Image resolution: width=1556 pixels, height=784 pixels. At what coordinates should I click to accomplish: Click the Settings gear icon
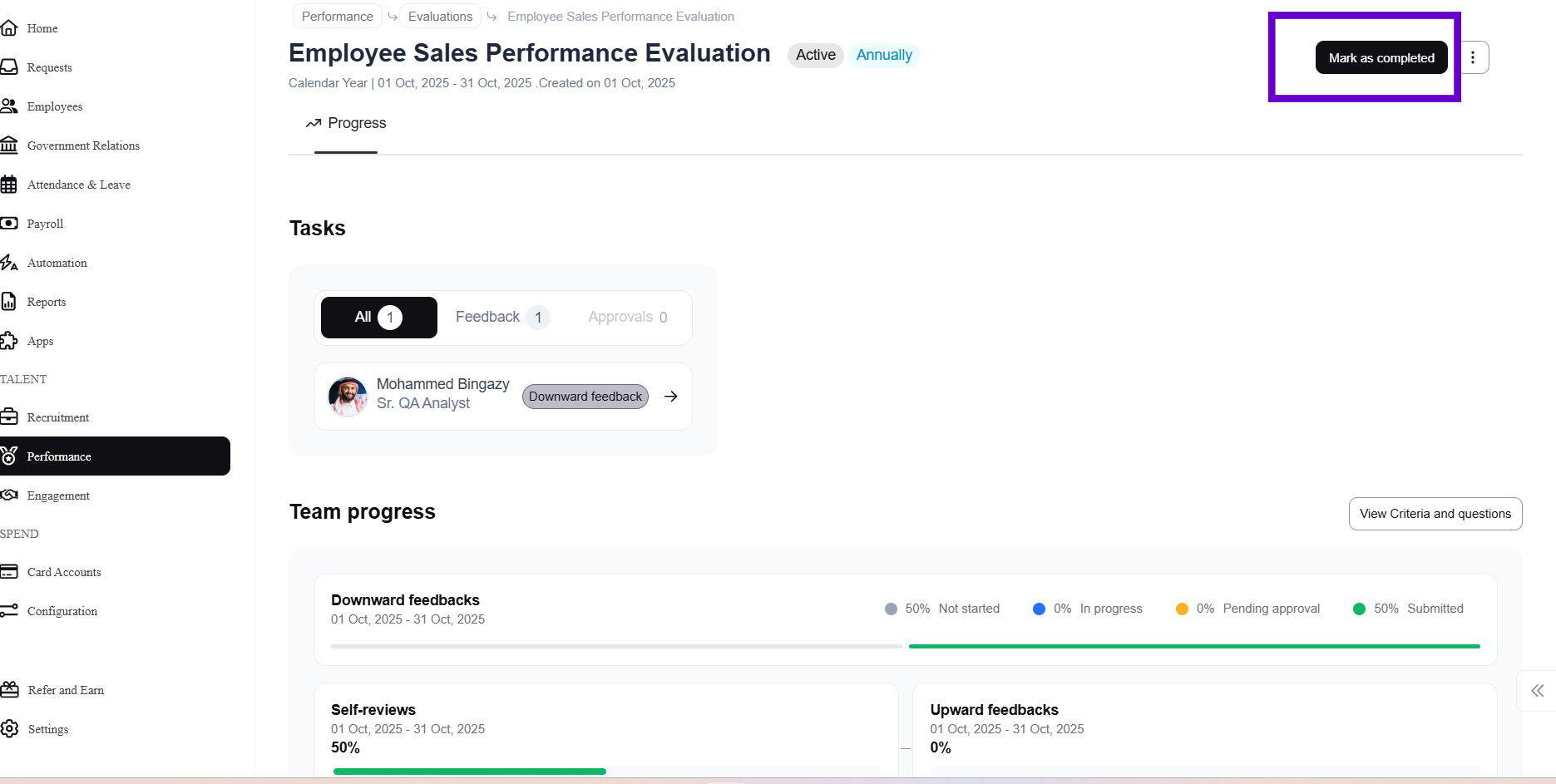pos(10,729)
